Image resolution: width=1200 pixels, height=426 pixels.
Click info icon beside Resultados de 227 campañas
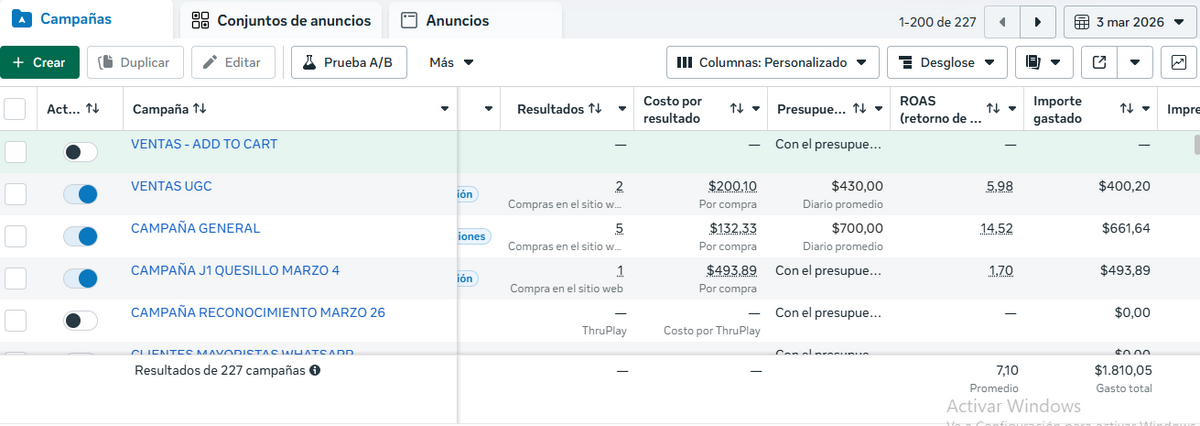tap(315, 370)
